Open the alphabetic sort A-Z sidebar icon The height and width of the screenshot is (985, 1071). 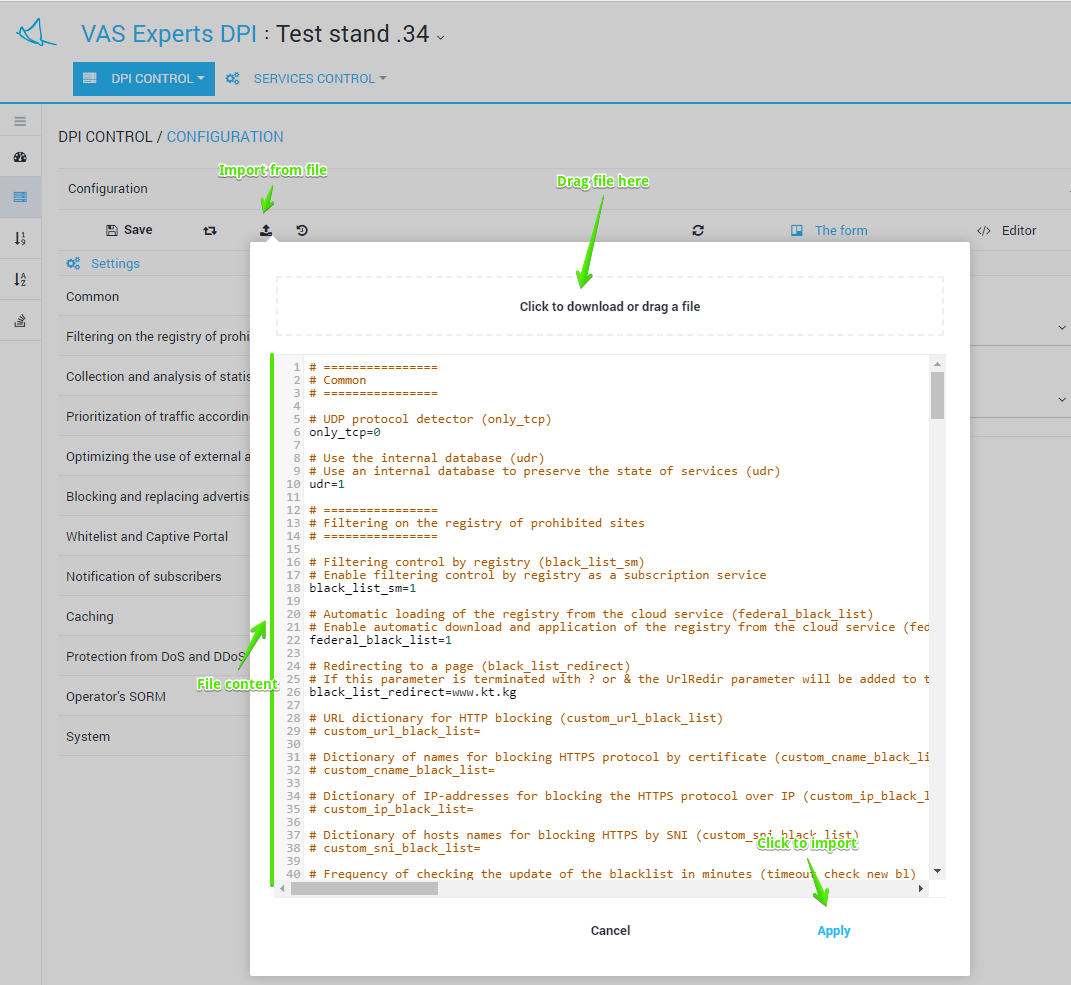[20, 279]
